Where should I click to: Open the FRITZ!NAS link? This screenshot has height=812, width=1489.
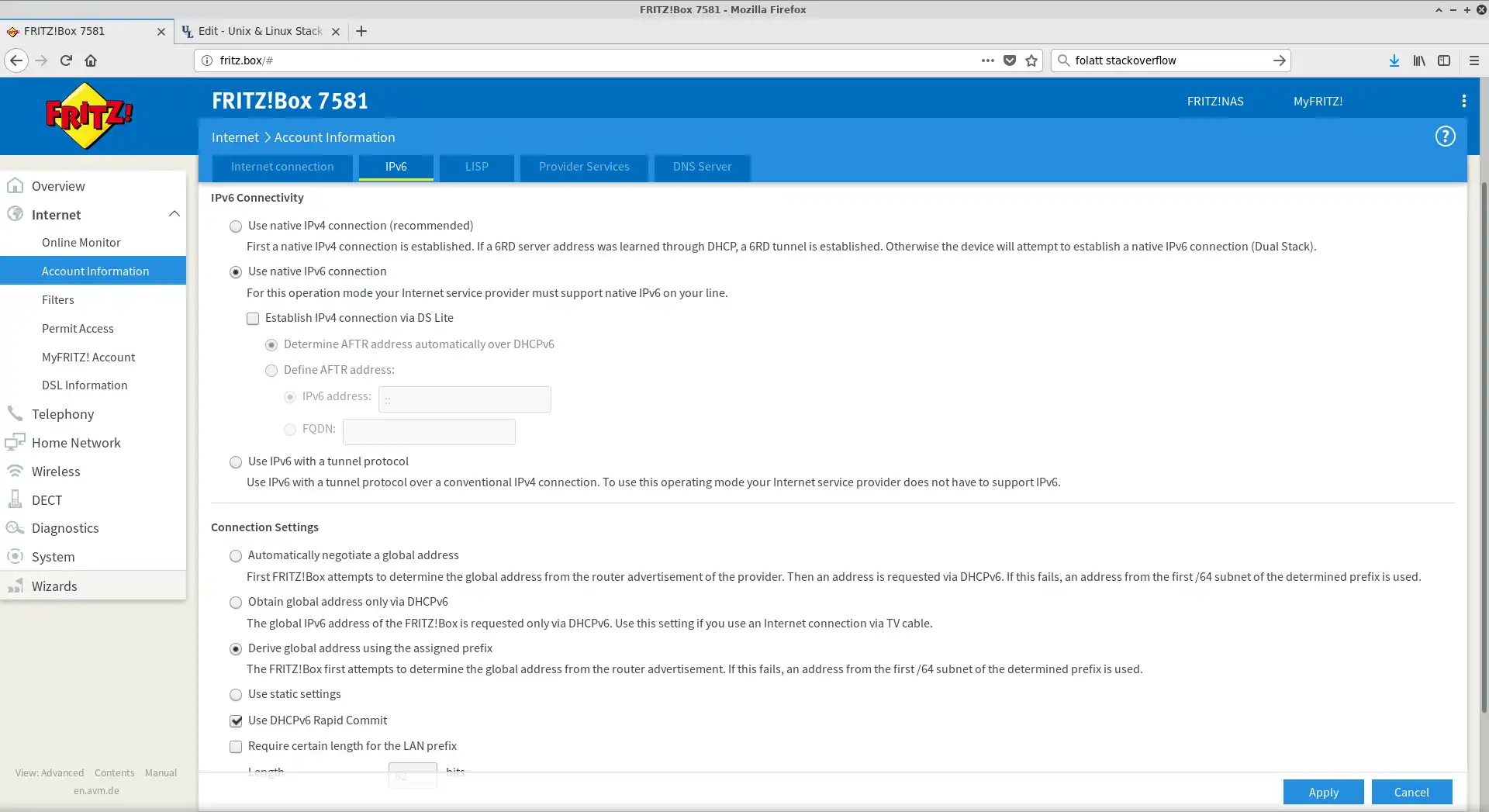click(x=1215, y=102)
